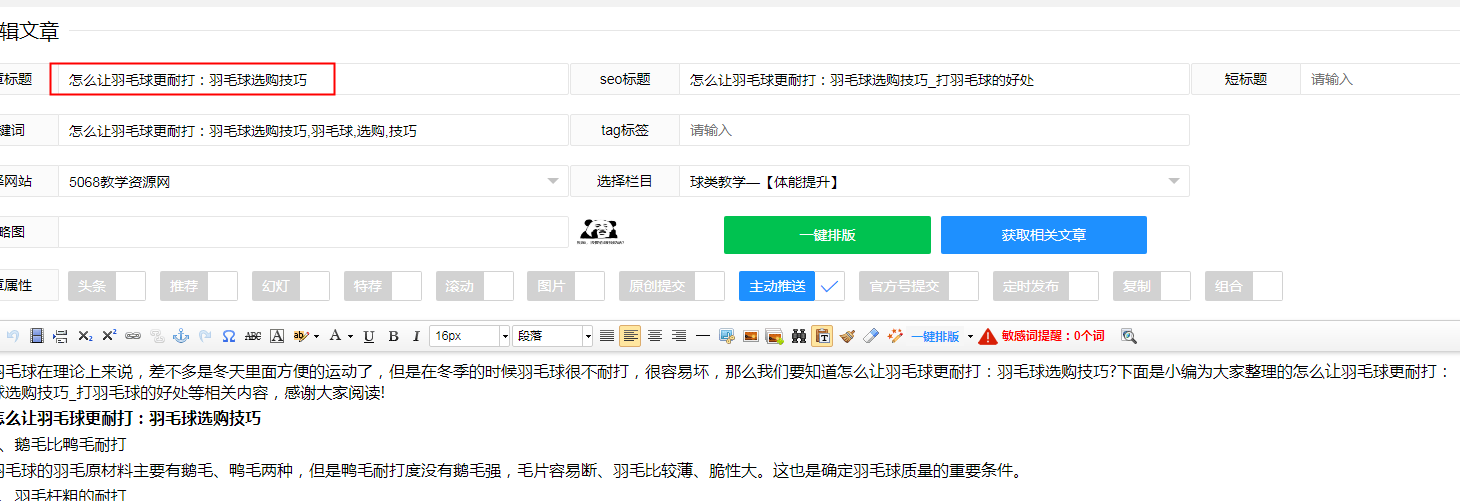Image resolution: width=1460 pixels, height=501 pixels.
Task: Click the 短标题 input field
Action: 1380,79
